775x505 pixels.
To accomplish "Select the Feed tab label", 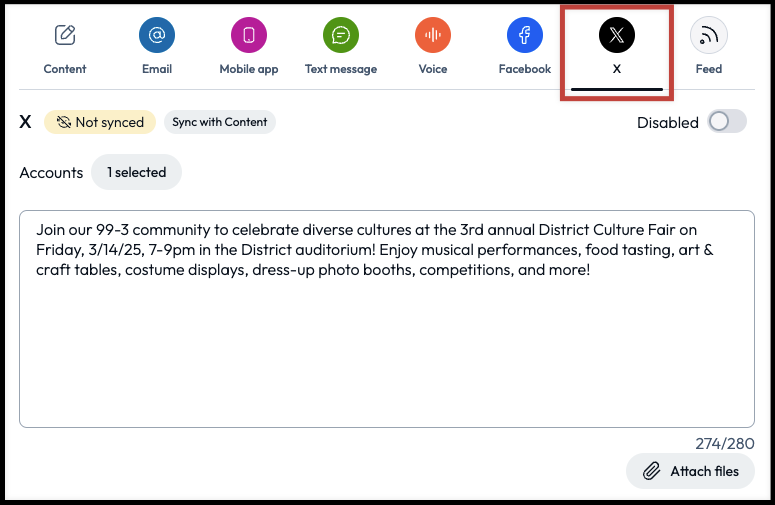I will [709, 69].
